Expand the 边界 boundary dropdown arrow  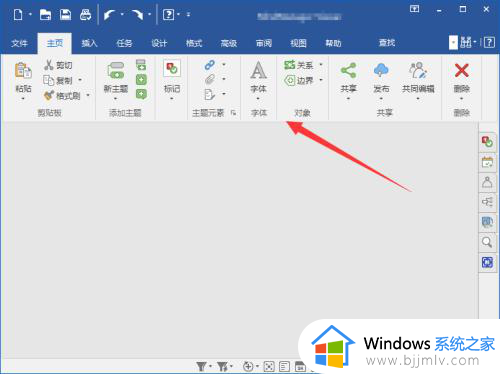pos(321,80)
